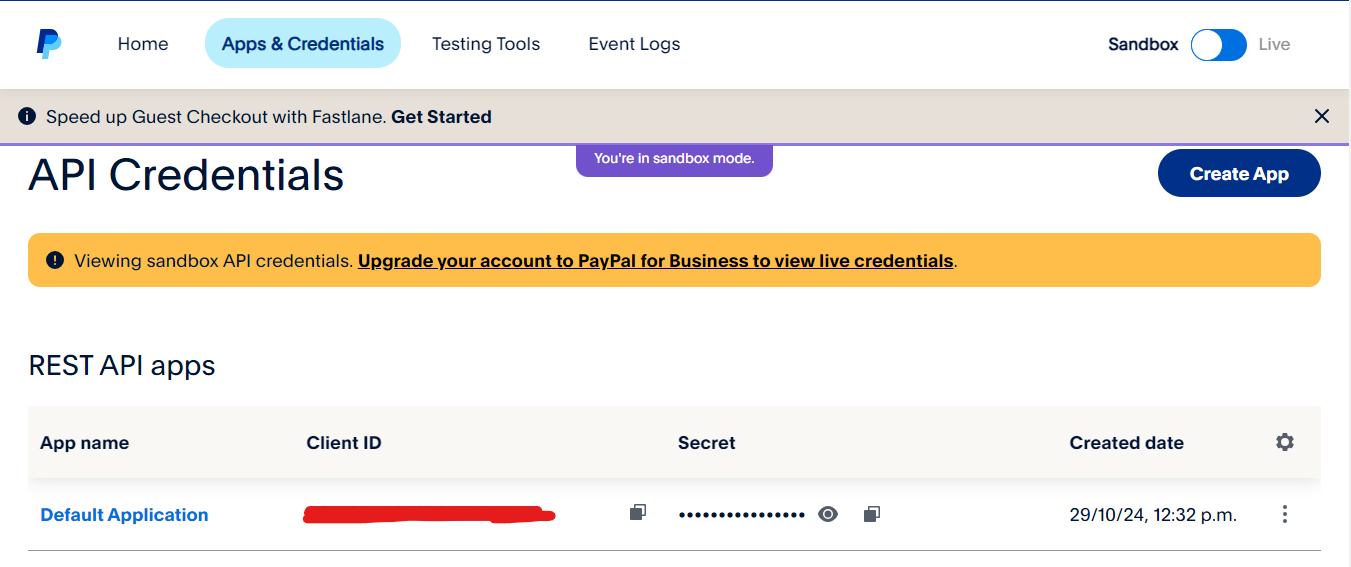Click the warning icon in yellow banner
Image resolution: width=1351 pixels, height=567 pixels.
(54, 260)
